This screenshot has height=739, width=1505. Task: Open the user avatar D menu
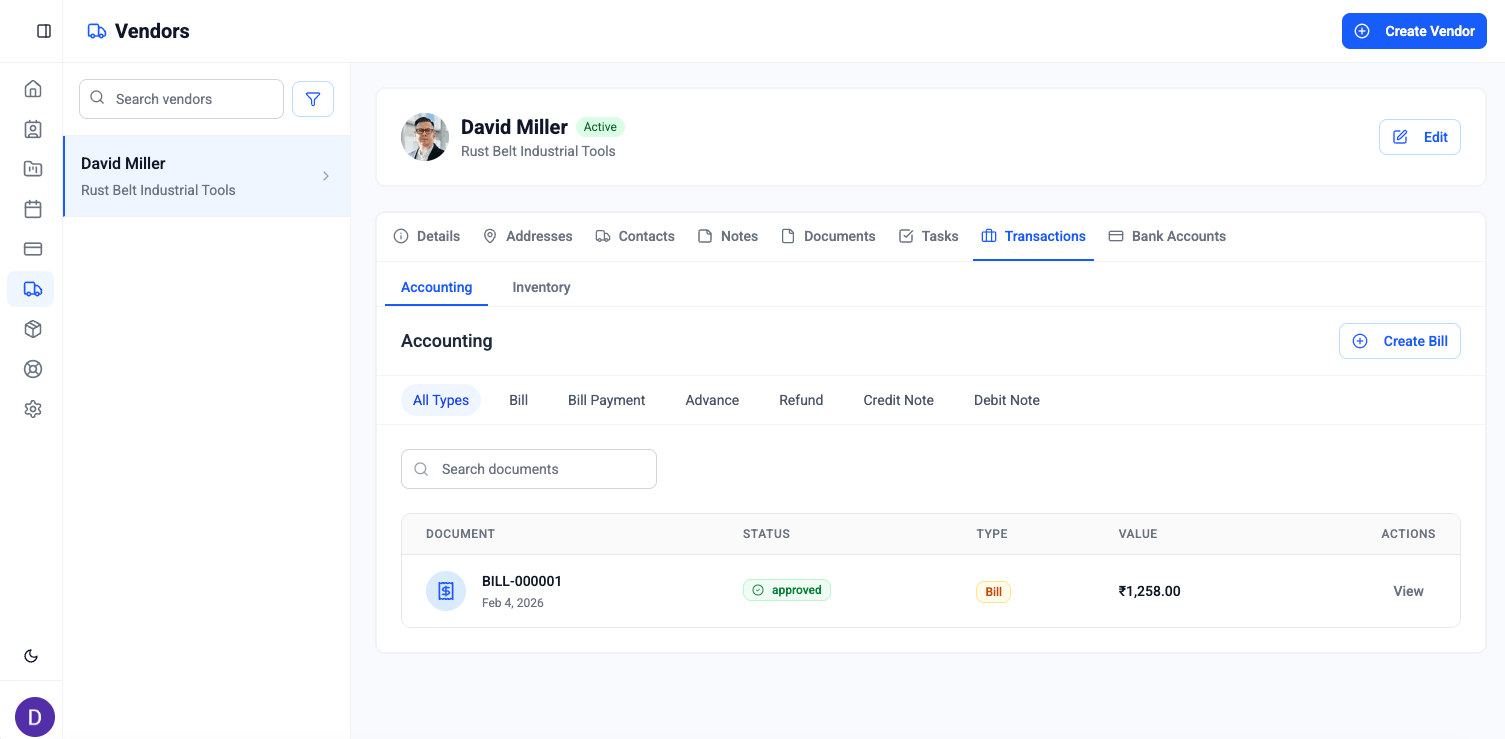[x=35, y=717]
